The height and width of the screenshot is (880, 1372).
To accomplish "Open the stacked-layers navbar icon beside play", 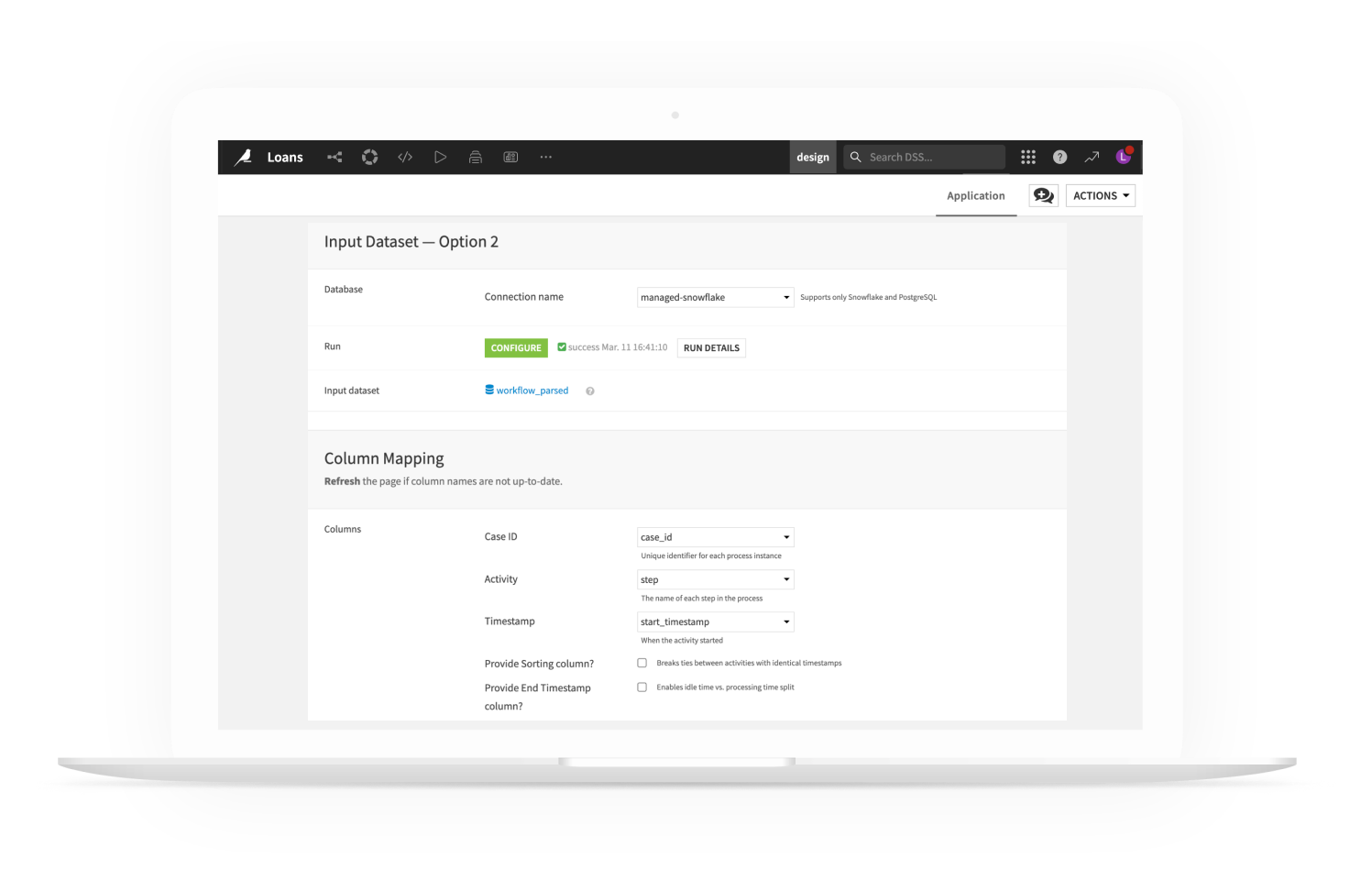I will pyautogui.click(x=476, y=158).
